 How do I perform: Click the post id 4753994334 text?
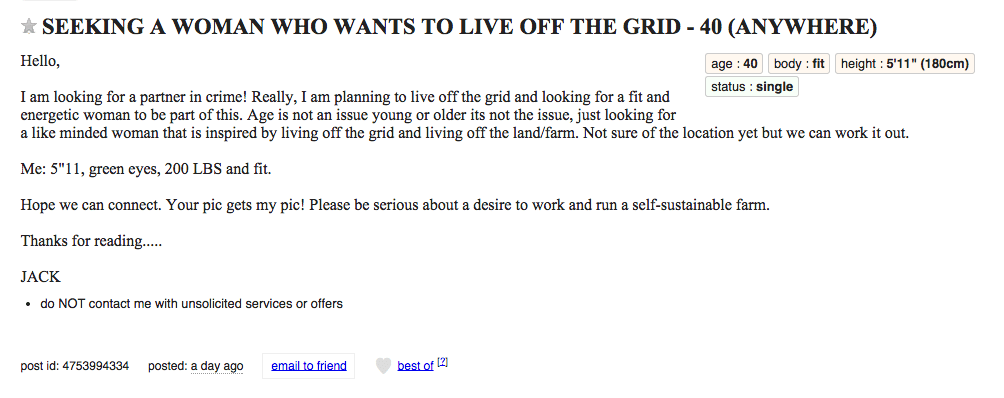(75, 366)
